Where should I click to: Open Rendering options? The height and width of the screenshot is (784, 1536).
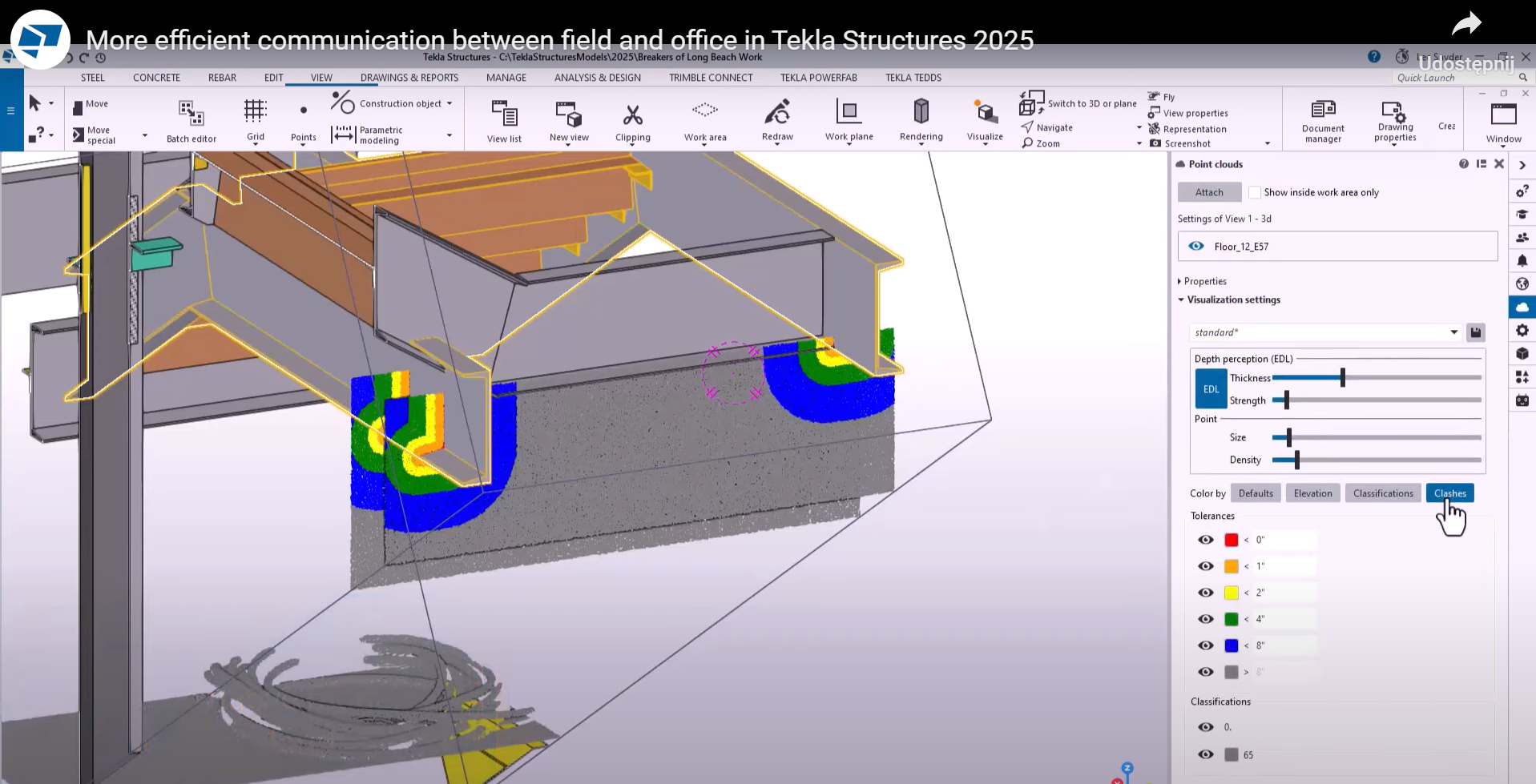pos(921,120)
